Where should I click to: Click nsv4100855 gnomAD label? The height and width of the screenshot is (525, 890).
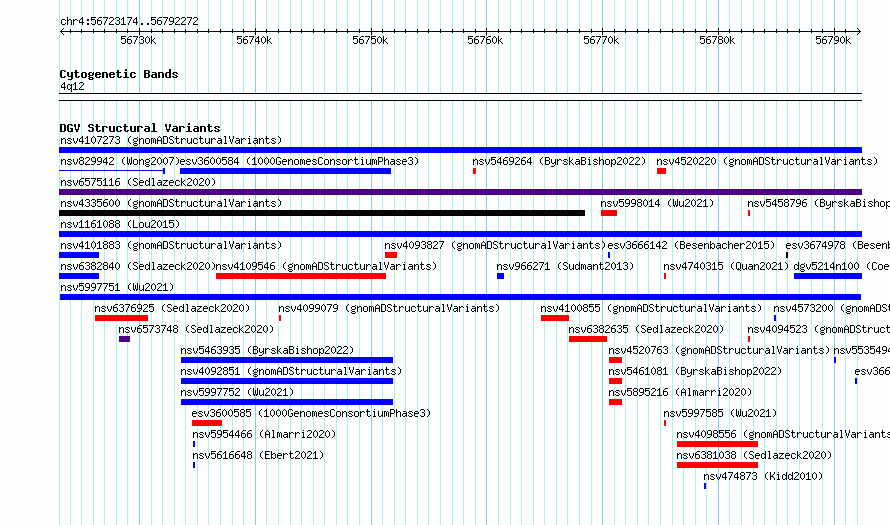(651, 308)
